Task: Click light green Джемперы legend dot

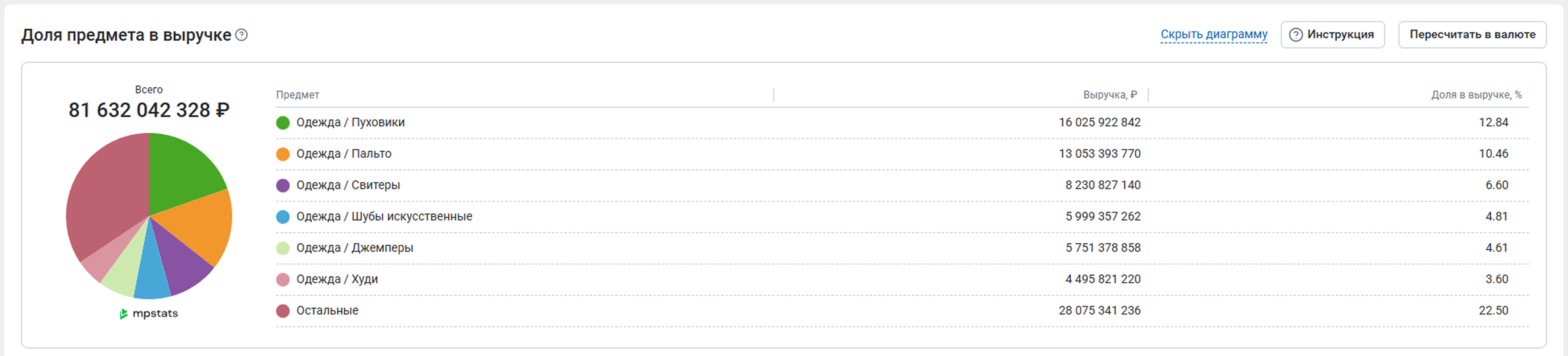Action: click(283, 248)
